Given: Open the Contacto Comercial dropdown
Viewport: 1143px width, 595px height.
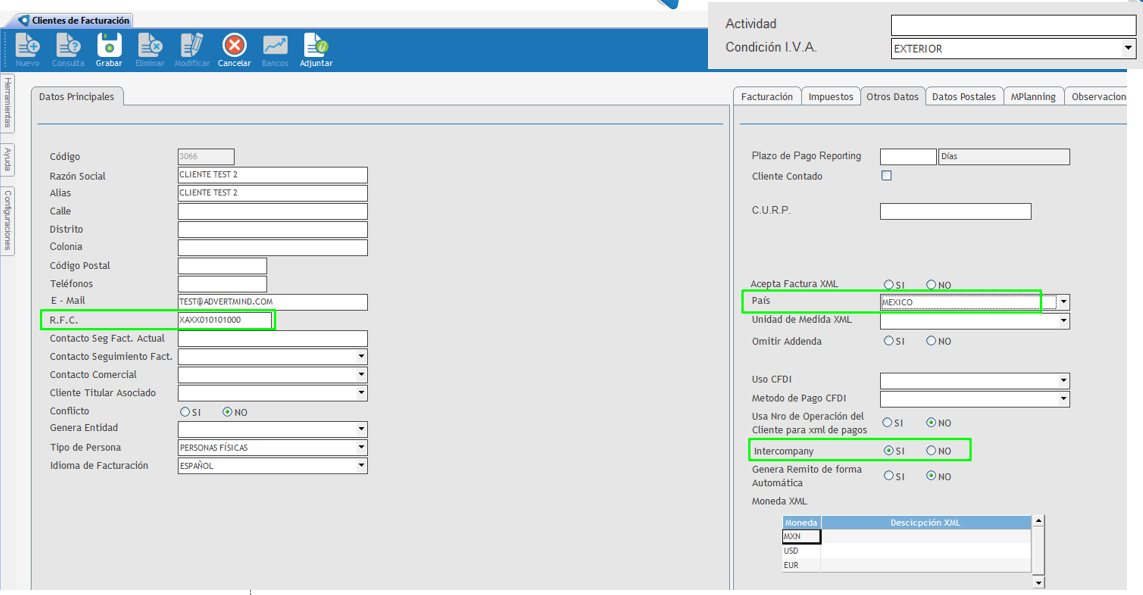Looking at the screenshot, I should click(x=361, y=375).
